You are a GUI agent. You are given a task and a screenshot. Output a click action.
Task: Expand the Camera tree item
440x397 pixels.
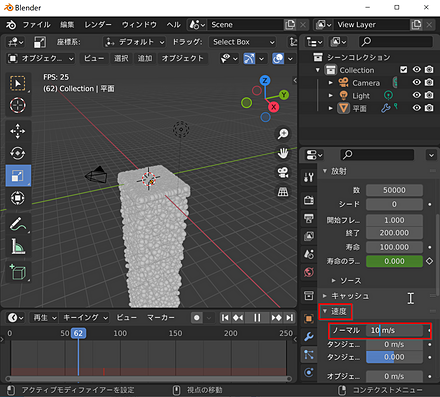pos(331,83)
